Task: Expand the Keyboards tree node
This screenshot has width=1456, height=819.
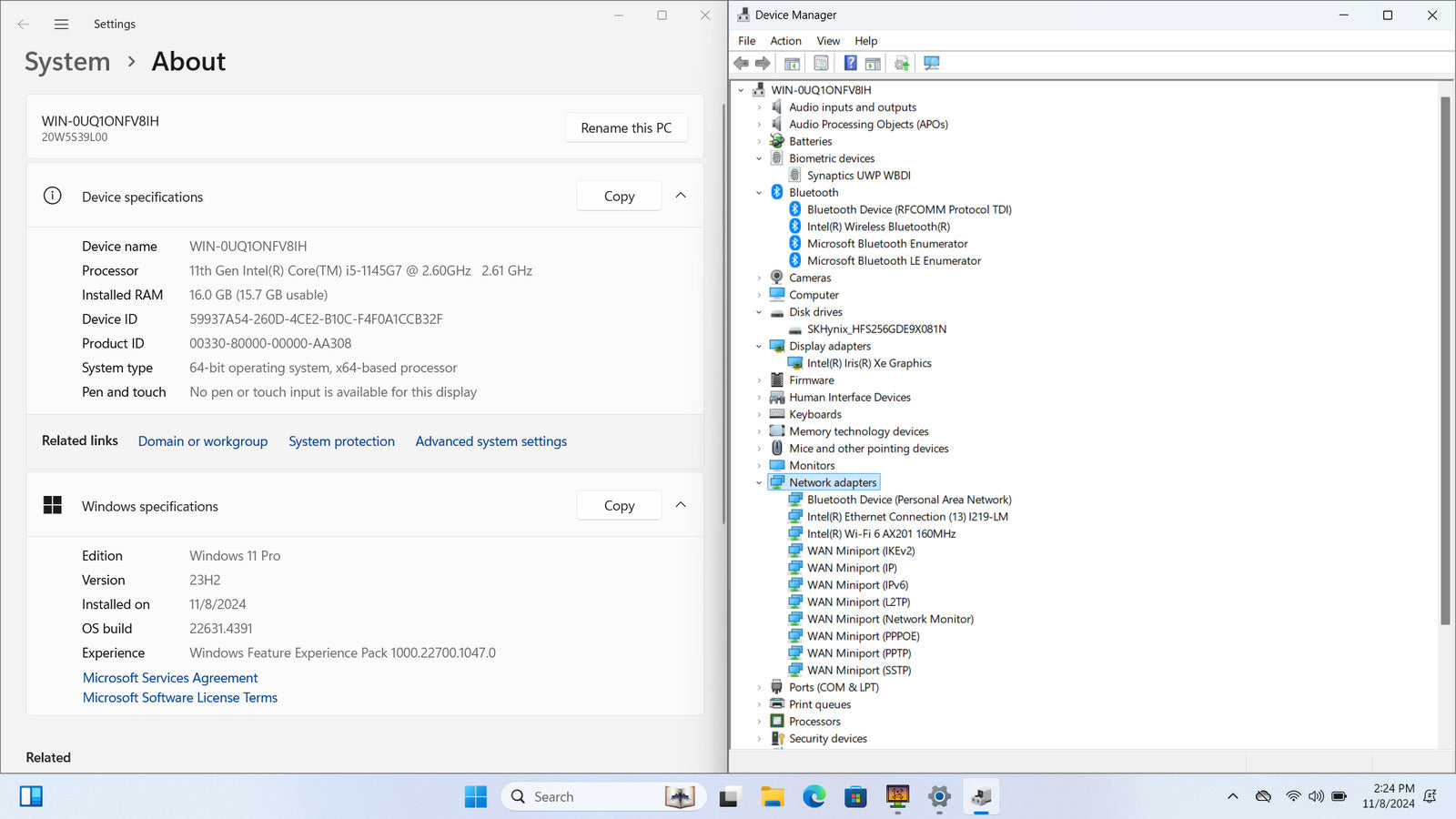Action: (759, 415)
